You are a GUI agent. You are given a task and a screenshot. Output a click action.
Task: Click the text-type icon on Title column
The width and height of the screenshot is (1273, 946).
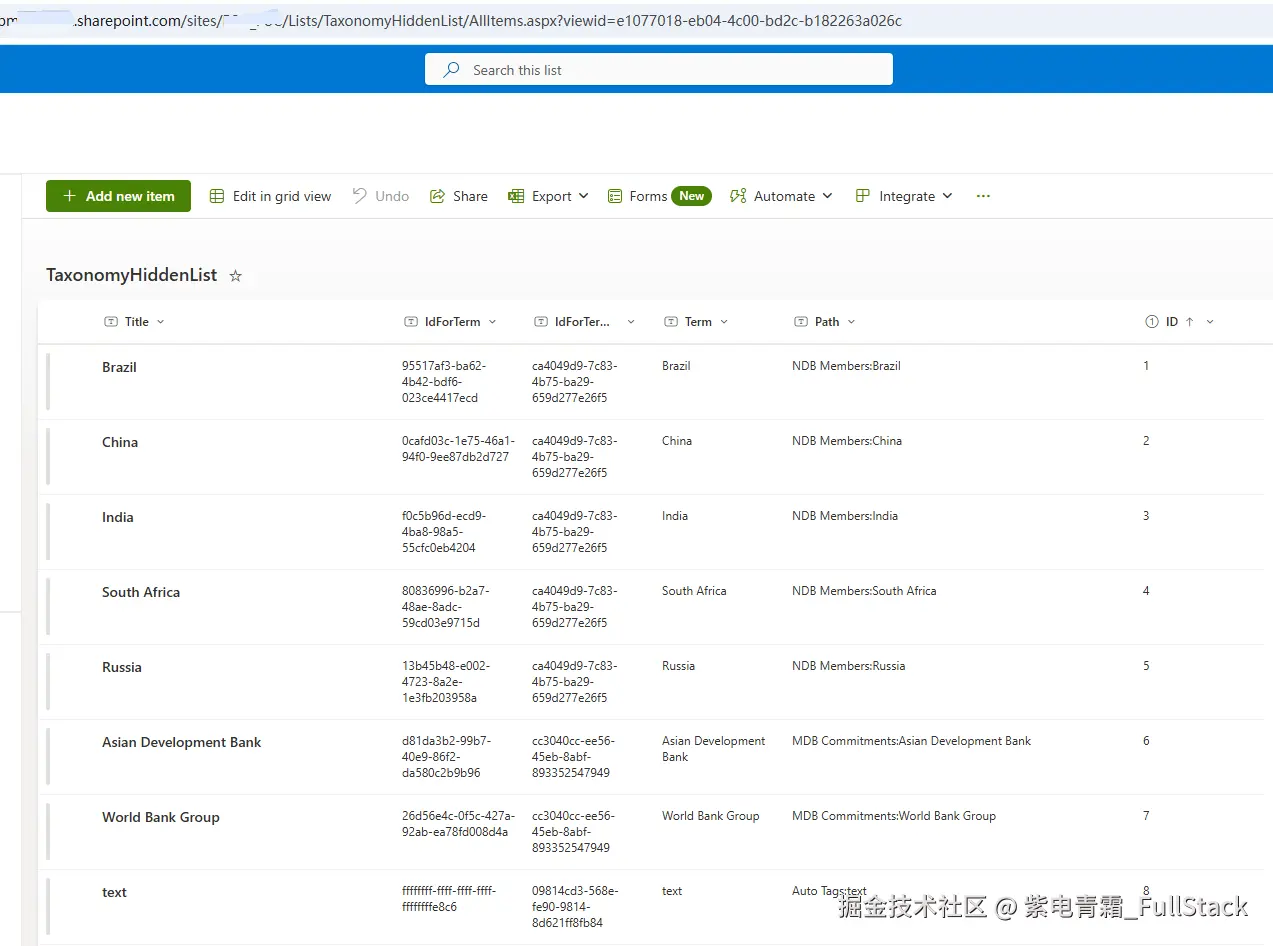point(111,322)
